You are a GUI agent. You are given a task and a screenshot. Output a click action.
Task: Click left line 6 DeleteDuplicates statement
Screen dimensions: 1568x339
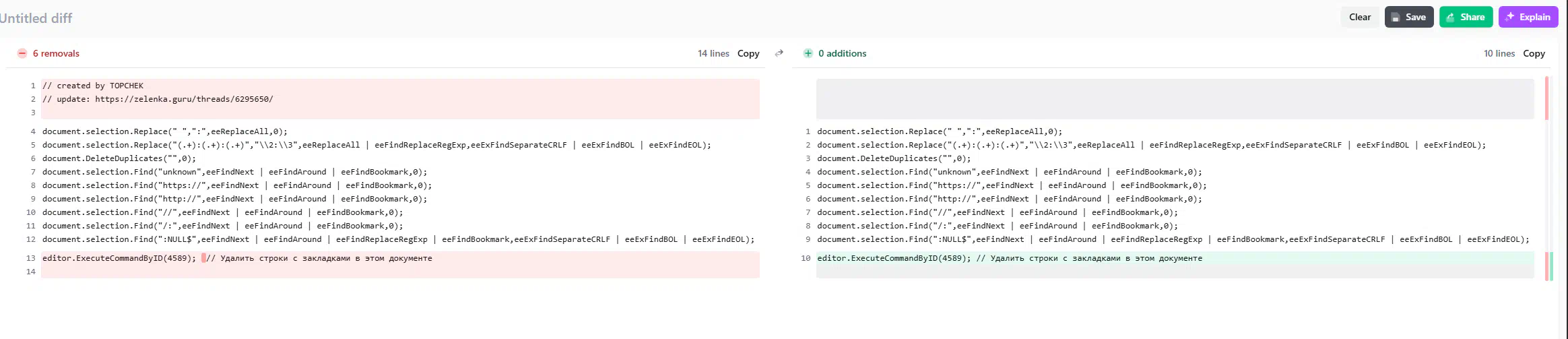[119, 158]
